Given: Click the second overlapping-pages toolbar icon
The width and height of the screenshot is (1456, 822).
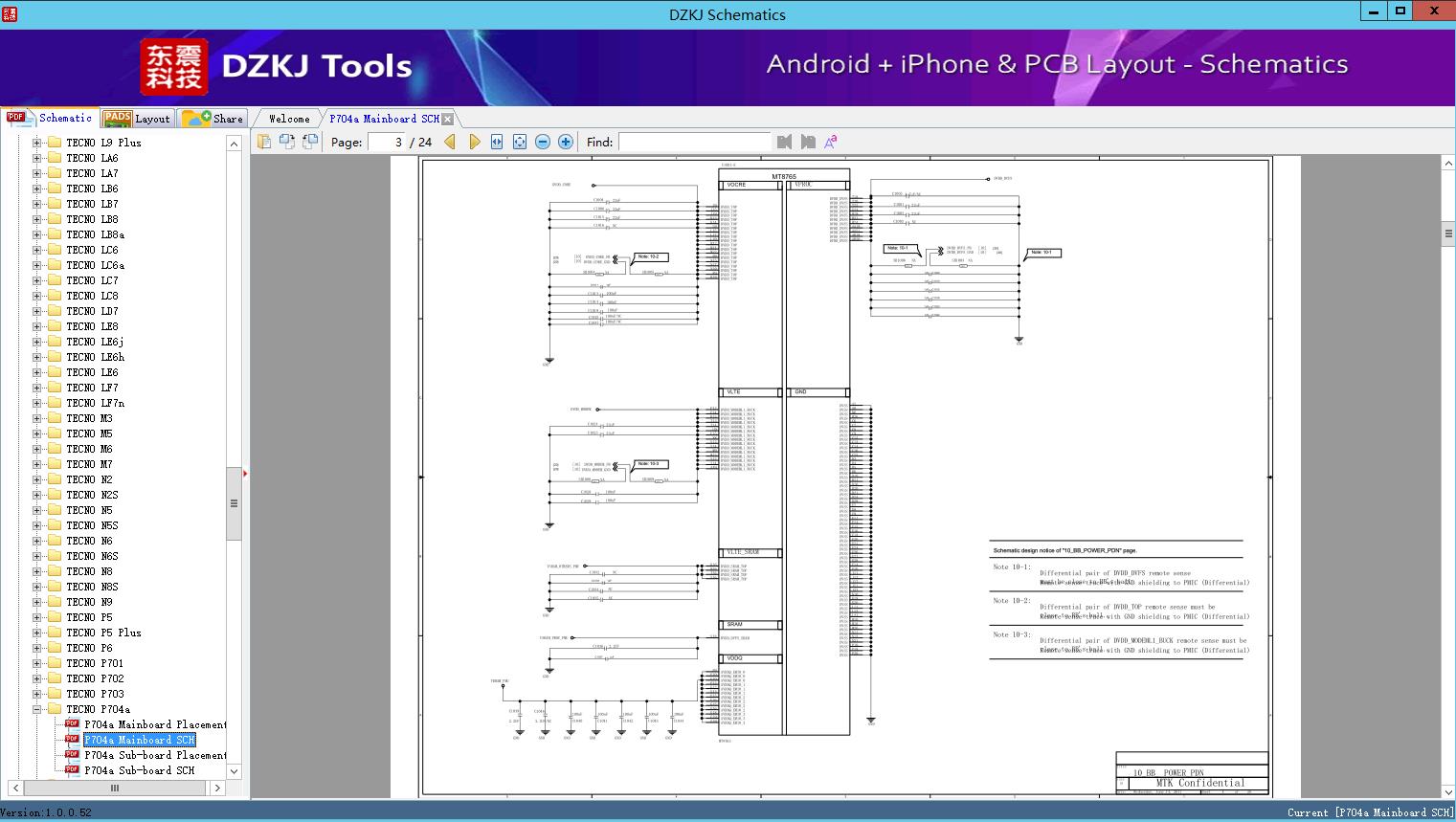Looking at the screenshot, I should 287,142.
